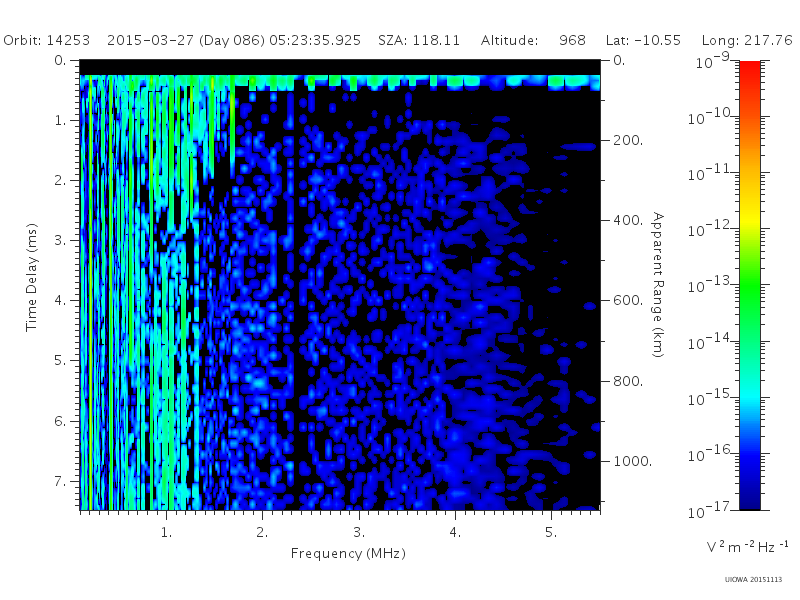Click the 6. tick label on time delay axis
This screenshot has width=800, height=600.
[x=60, y=421]
